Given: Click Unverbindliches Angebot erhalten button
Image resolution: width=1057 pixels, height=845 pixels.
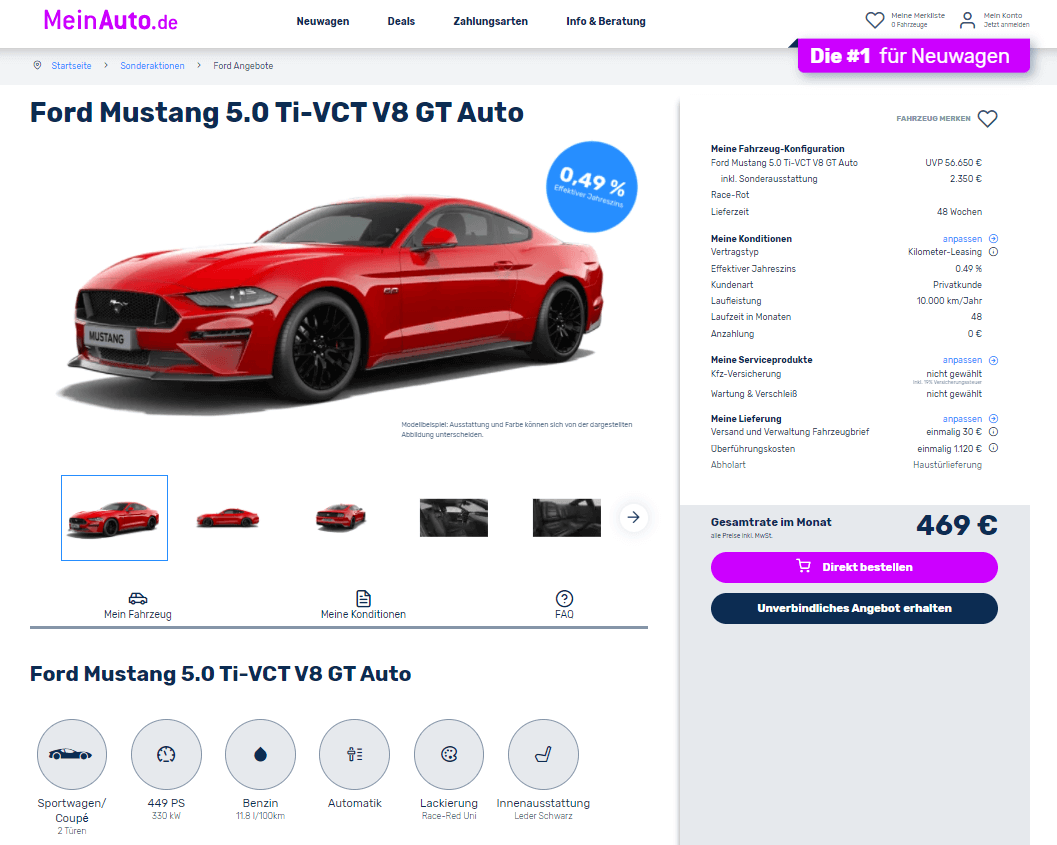Looking at the screenshot, I should click(854, 608).
